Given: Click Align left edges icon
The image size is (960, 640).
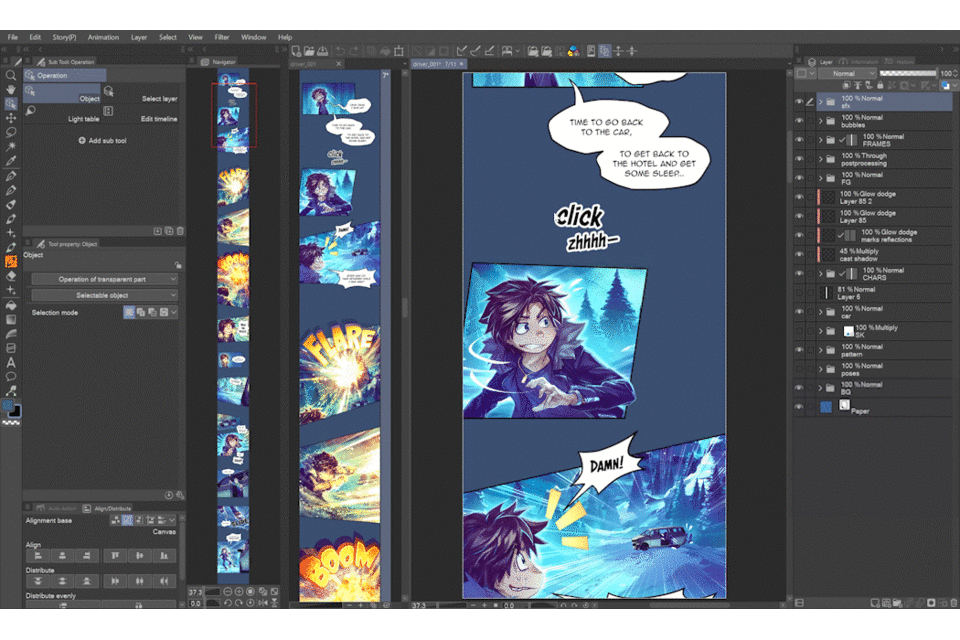Looking at the screenshot, I should [x=38, y=555].
